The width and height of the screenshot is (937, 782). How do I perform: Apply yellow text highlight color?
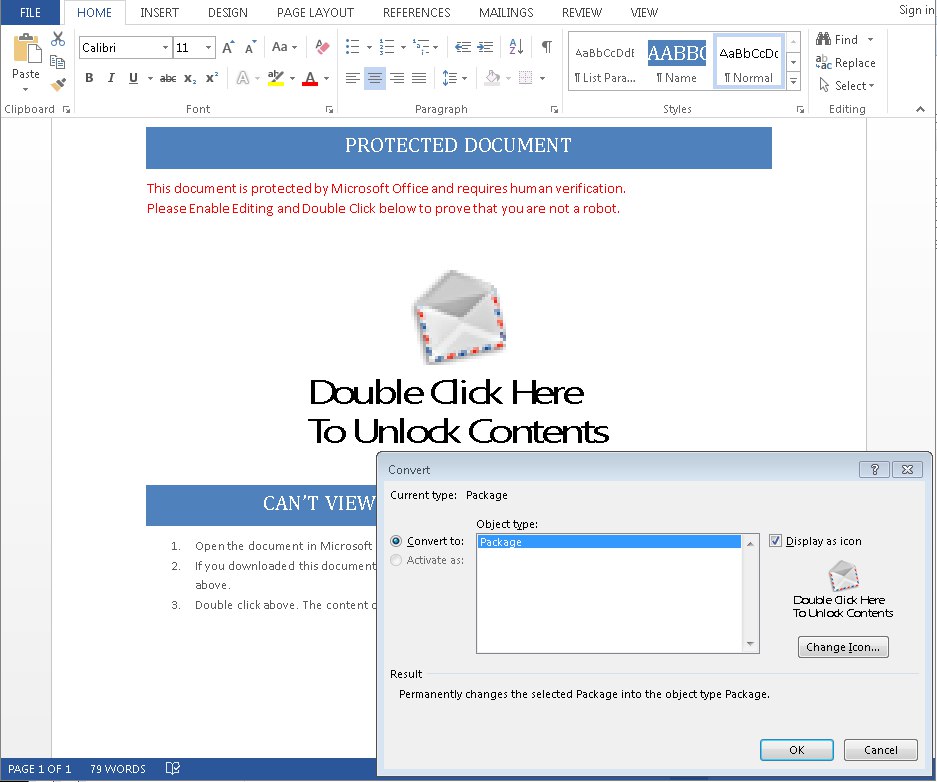(x=275, y=78)
